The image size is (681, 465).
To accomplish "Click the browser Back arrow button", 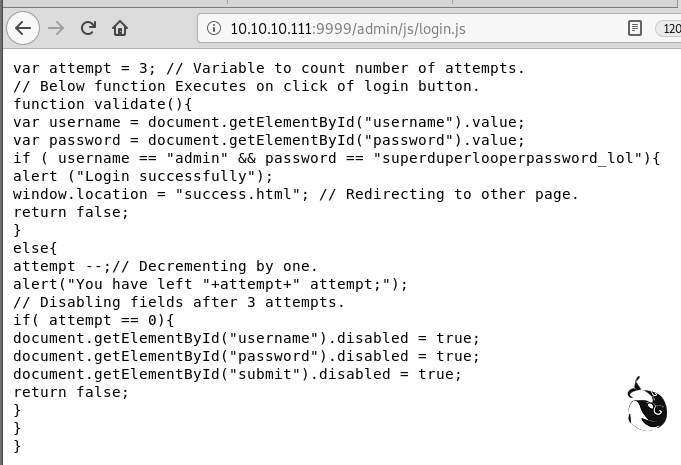I will tap(24, 28).
